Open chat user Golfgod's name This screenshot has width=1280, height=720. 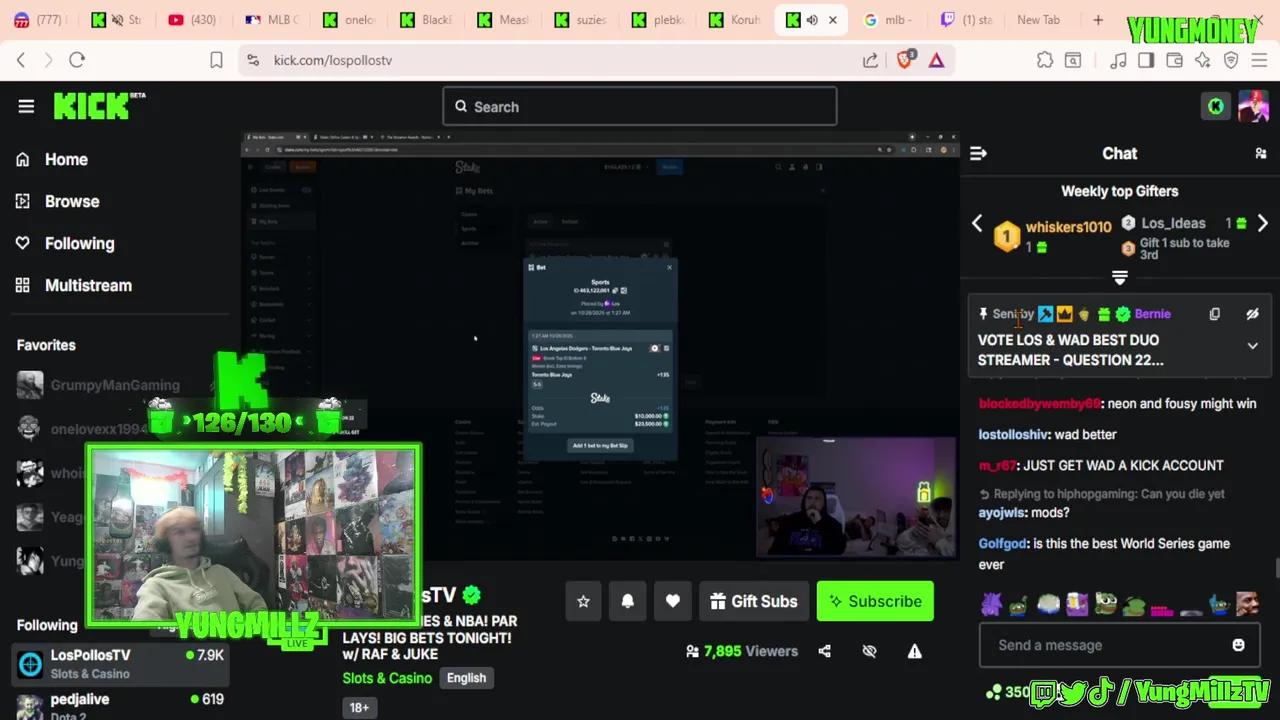click(1003, 543)
